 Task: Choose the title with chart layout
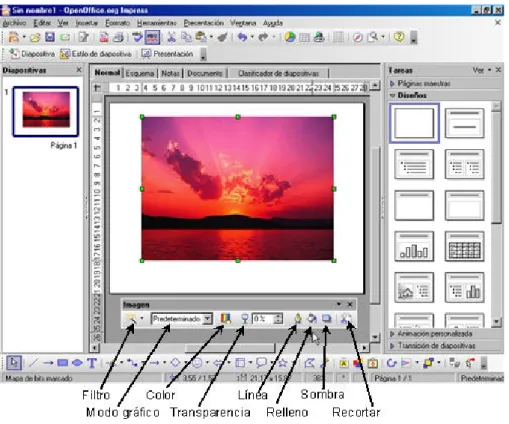(x=414, y=246)
